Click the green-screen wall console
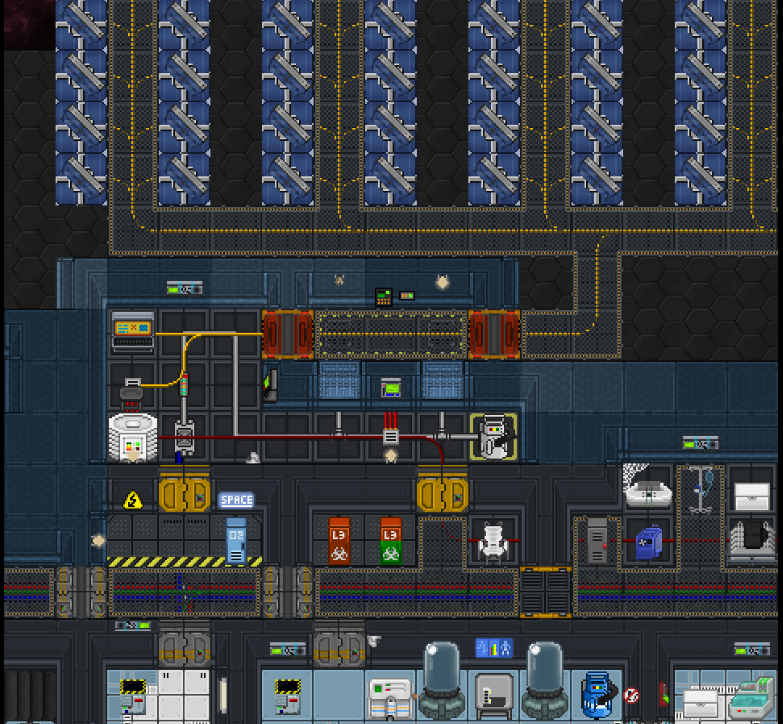This screenshot has height=724, width=783. point(391,387)
